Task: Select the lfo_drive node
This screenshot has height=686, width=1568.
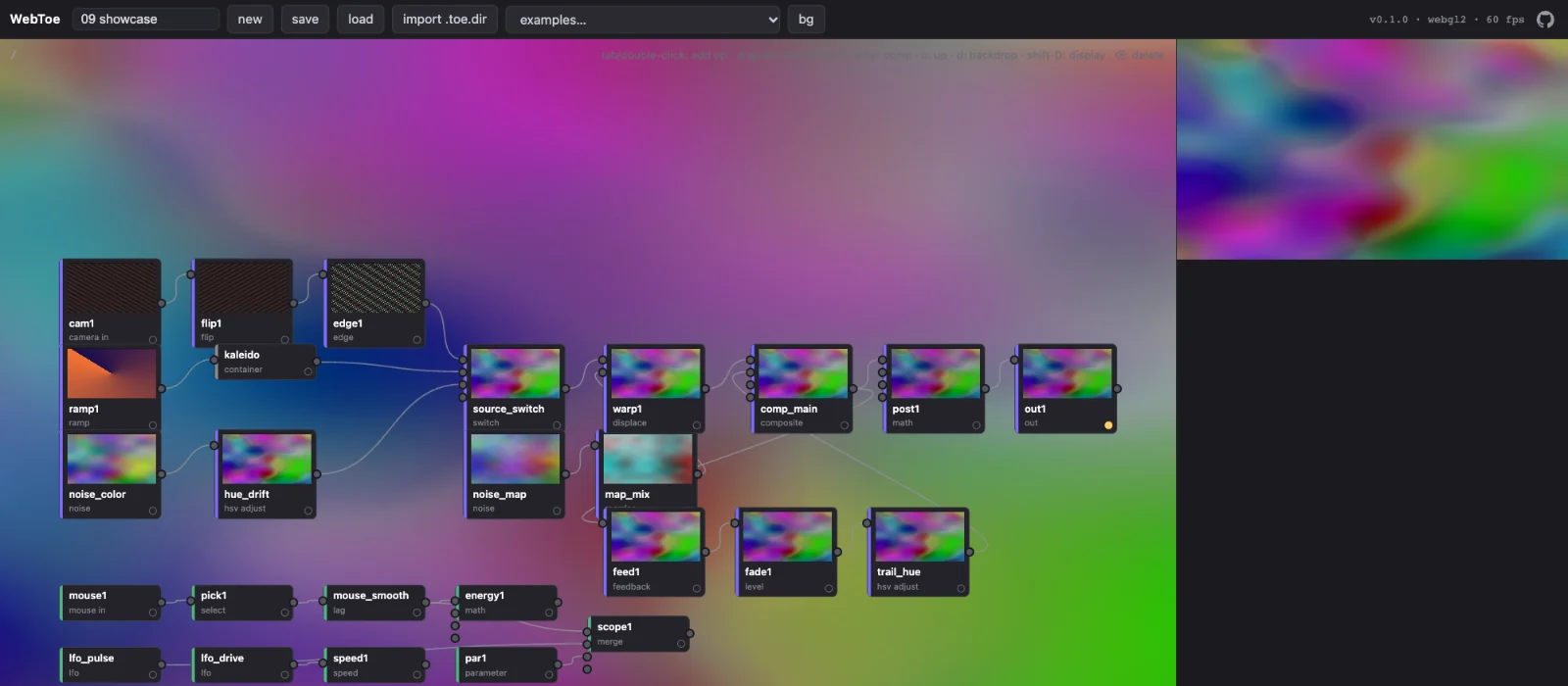Action: coord(242,665)
